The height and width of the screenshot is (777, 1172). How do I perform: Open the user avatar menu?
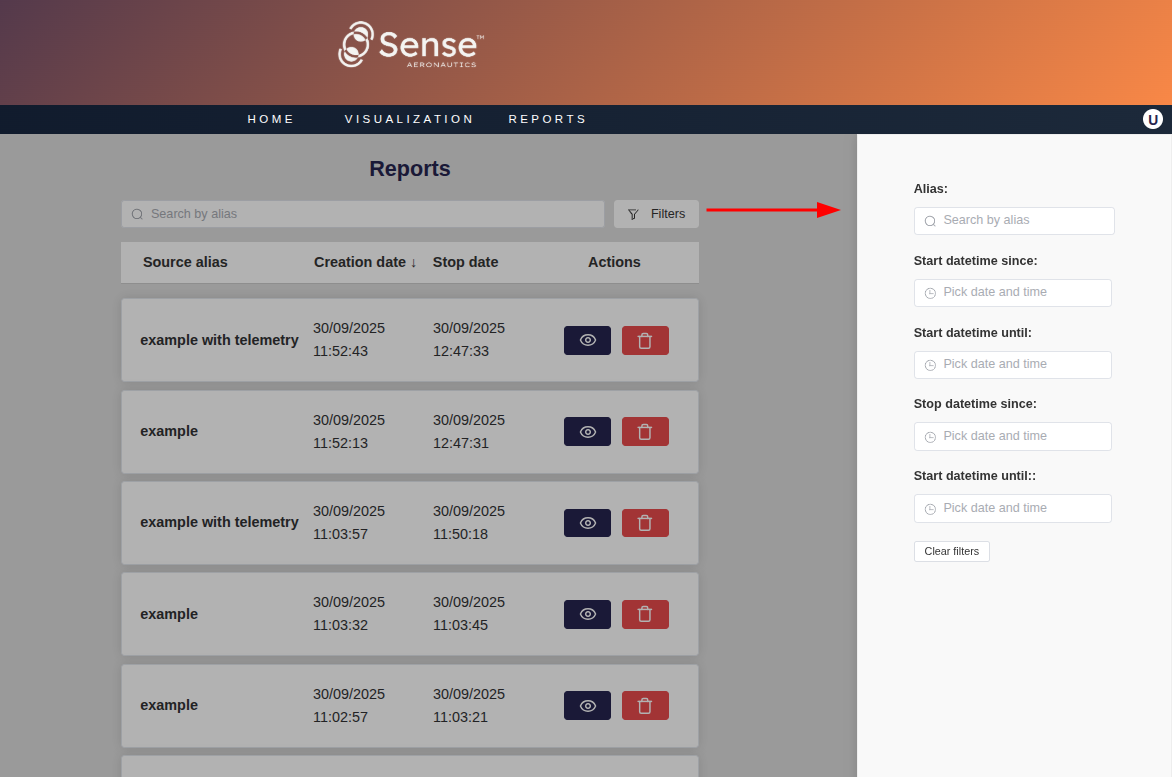pyautogui.click(x=1152, y=119)
